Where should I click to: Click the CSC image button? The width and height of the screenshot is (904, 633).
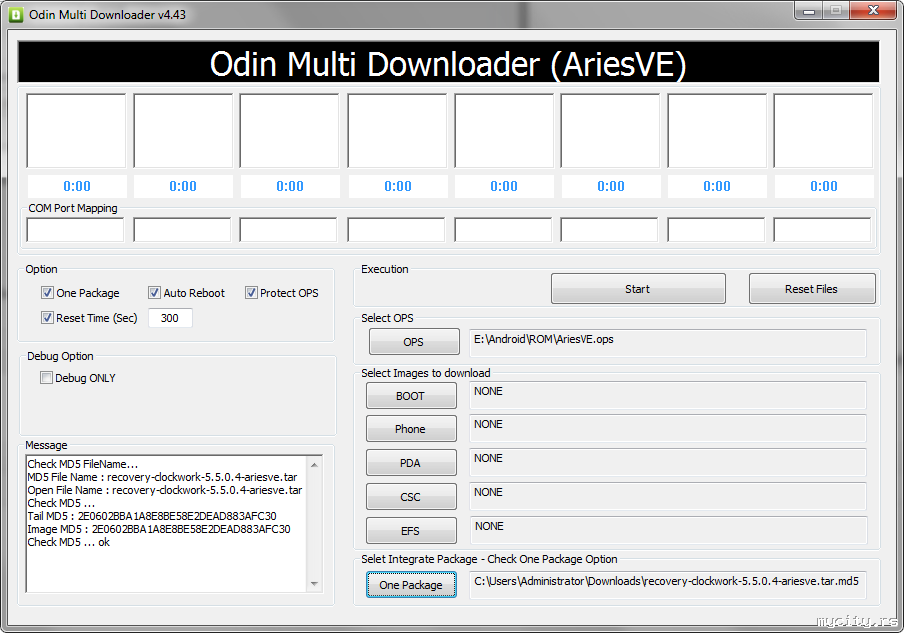pos(410,497)
